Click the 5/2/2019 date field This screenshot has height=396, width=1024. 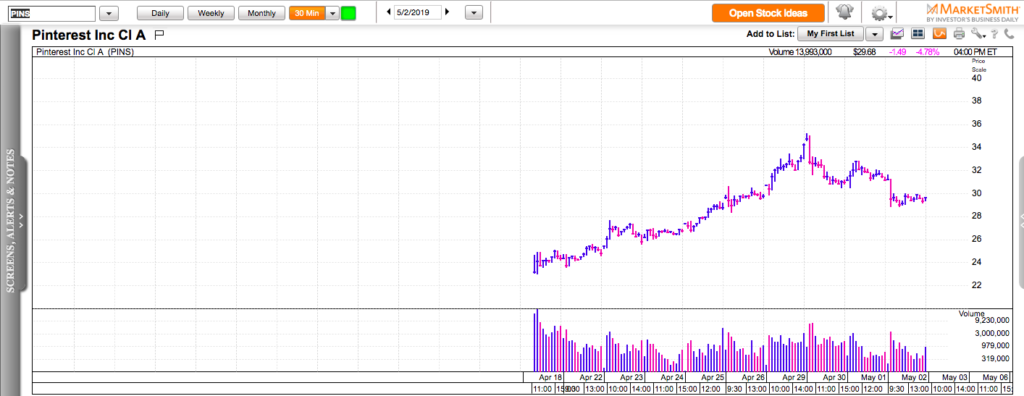pyautogui.click(x=418, y=12)
